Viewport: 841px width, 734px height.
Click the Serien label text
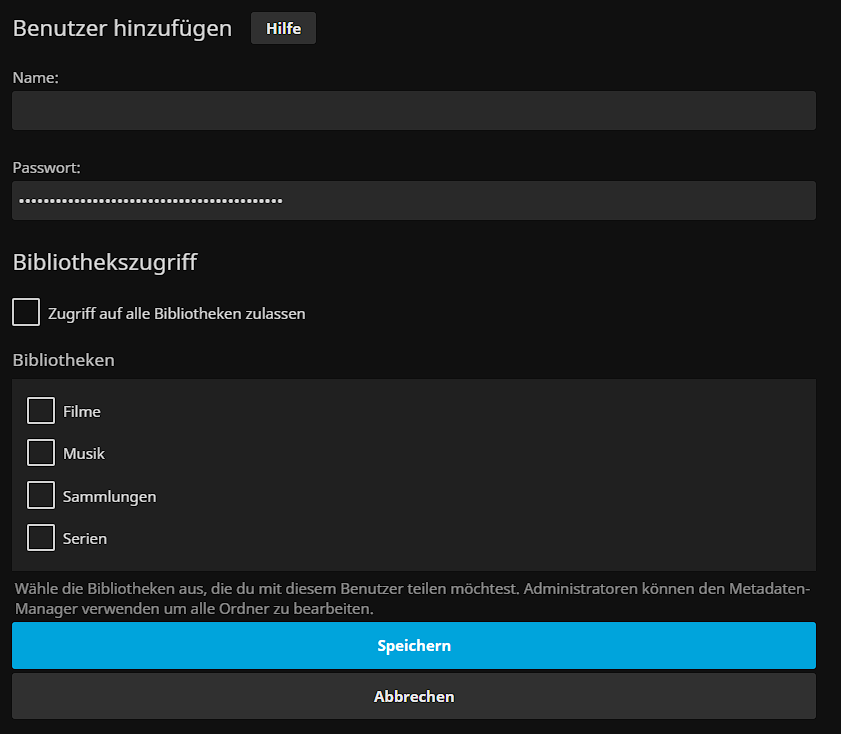(x=85, y=539)
